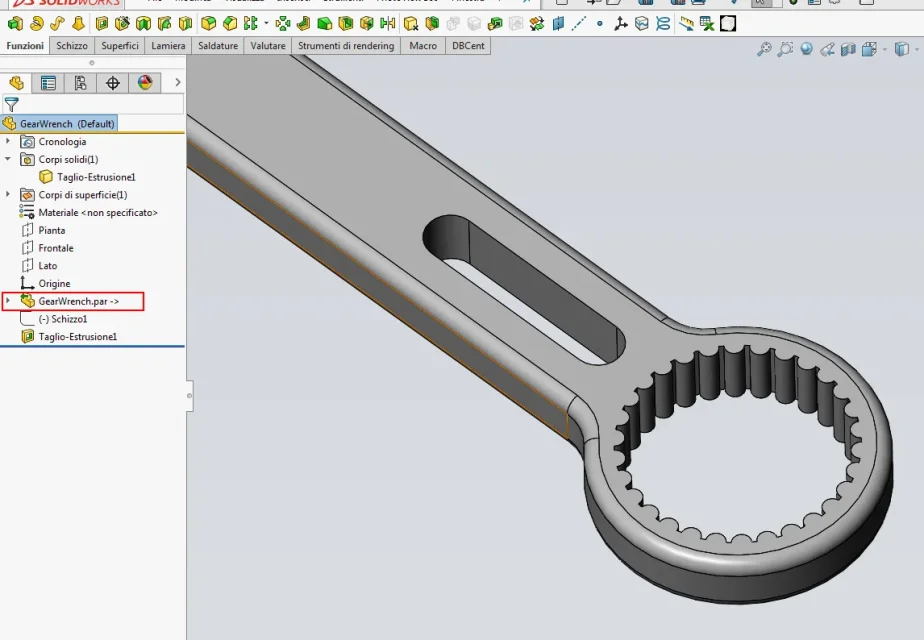Expand Corpi di superficie(1) node
This screenshot has width=924, height=640.
point(8,194)
